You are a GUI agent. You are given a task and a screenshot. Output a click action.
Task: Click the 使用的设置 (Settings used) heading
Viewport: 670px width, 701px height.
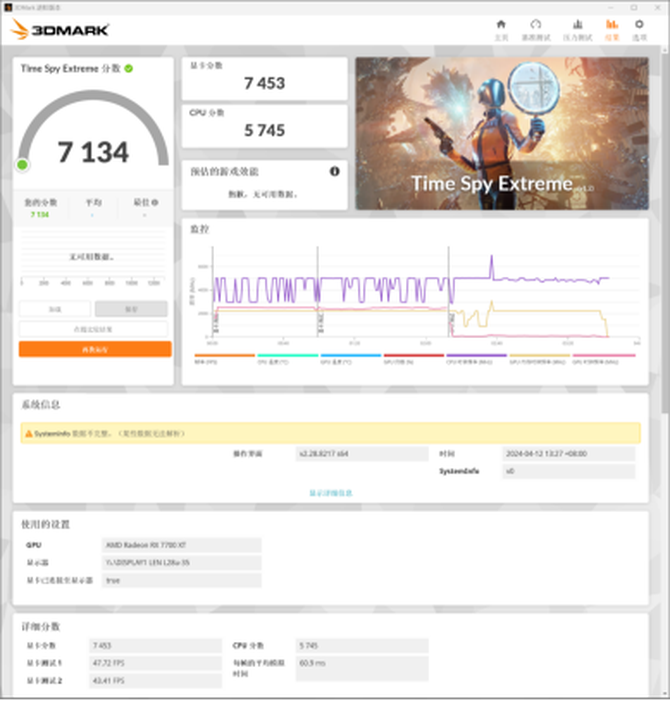[46, 524]
